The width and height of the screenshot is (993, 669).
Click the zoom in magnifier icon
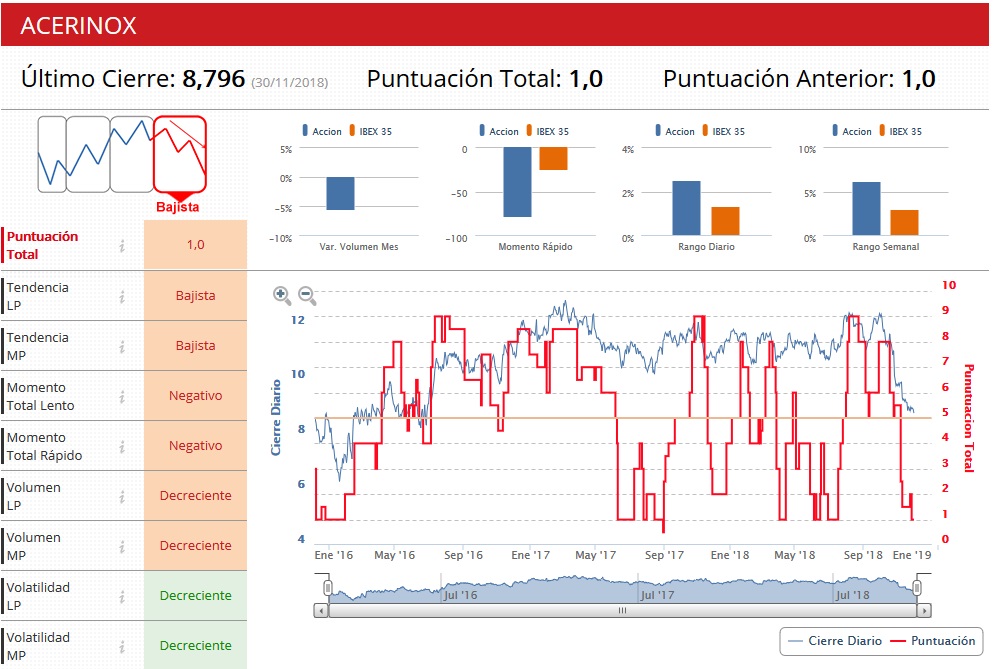click(282, 295)
